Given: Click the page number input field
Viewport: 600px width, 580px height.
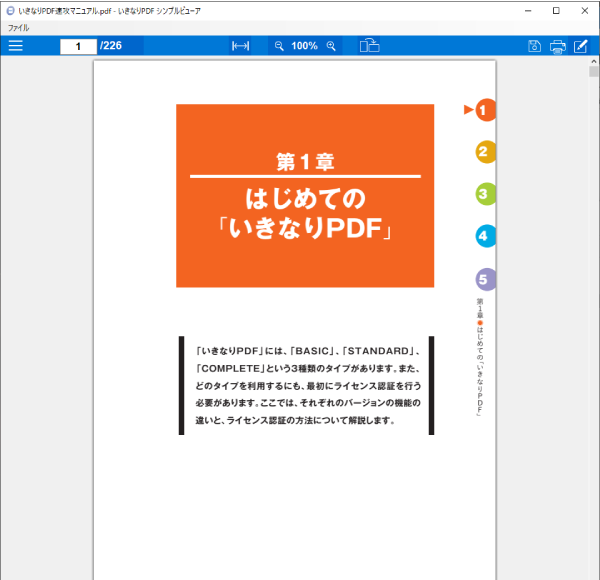Looking at the screenshot, I should pyautogui.click(x=78, y=46).
